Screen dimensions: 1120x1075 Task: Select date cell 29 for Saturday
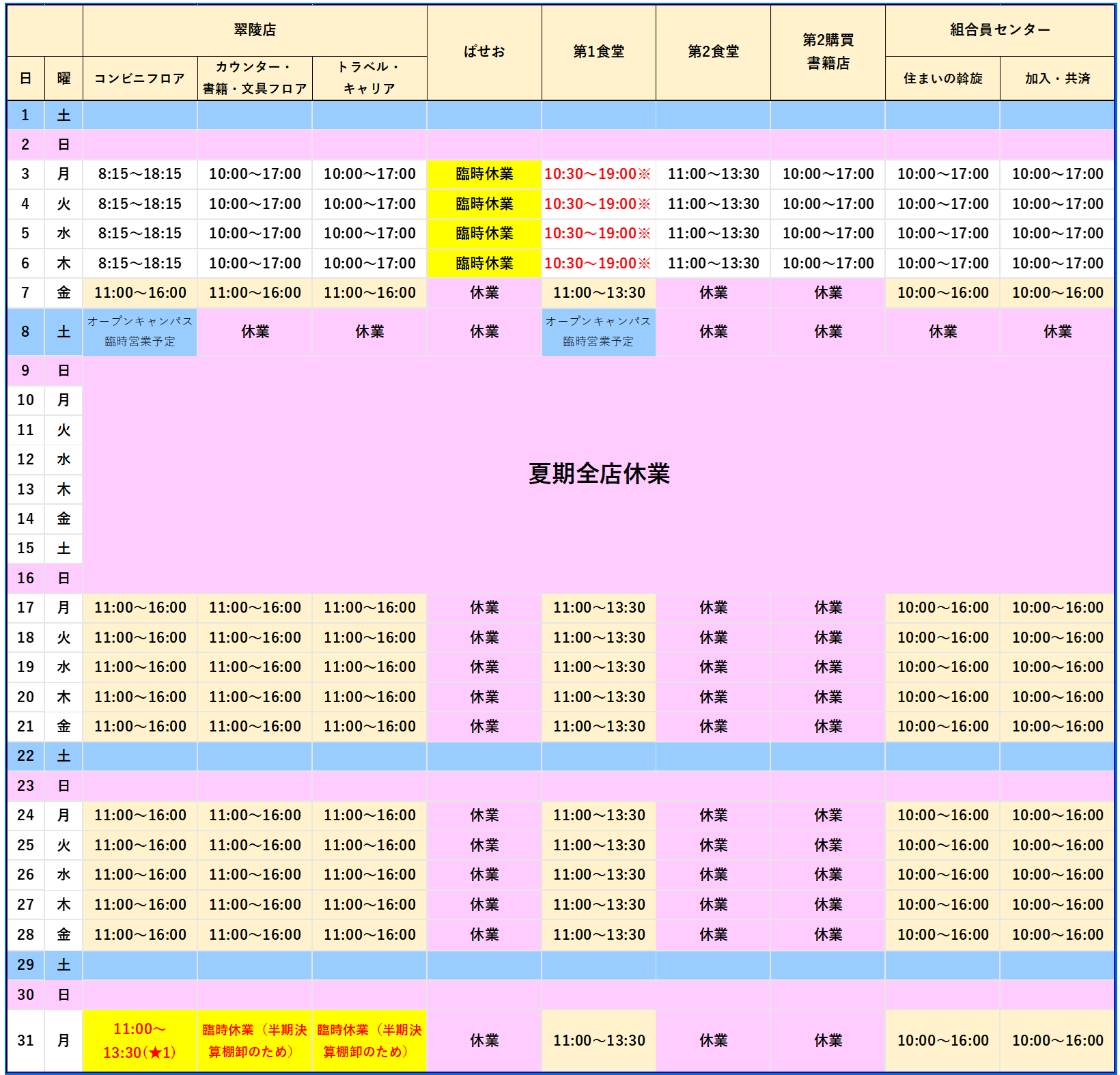click(x=26, y=965)
